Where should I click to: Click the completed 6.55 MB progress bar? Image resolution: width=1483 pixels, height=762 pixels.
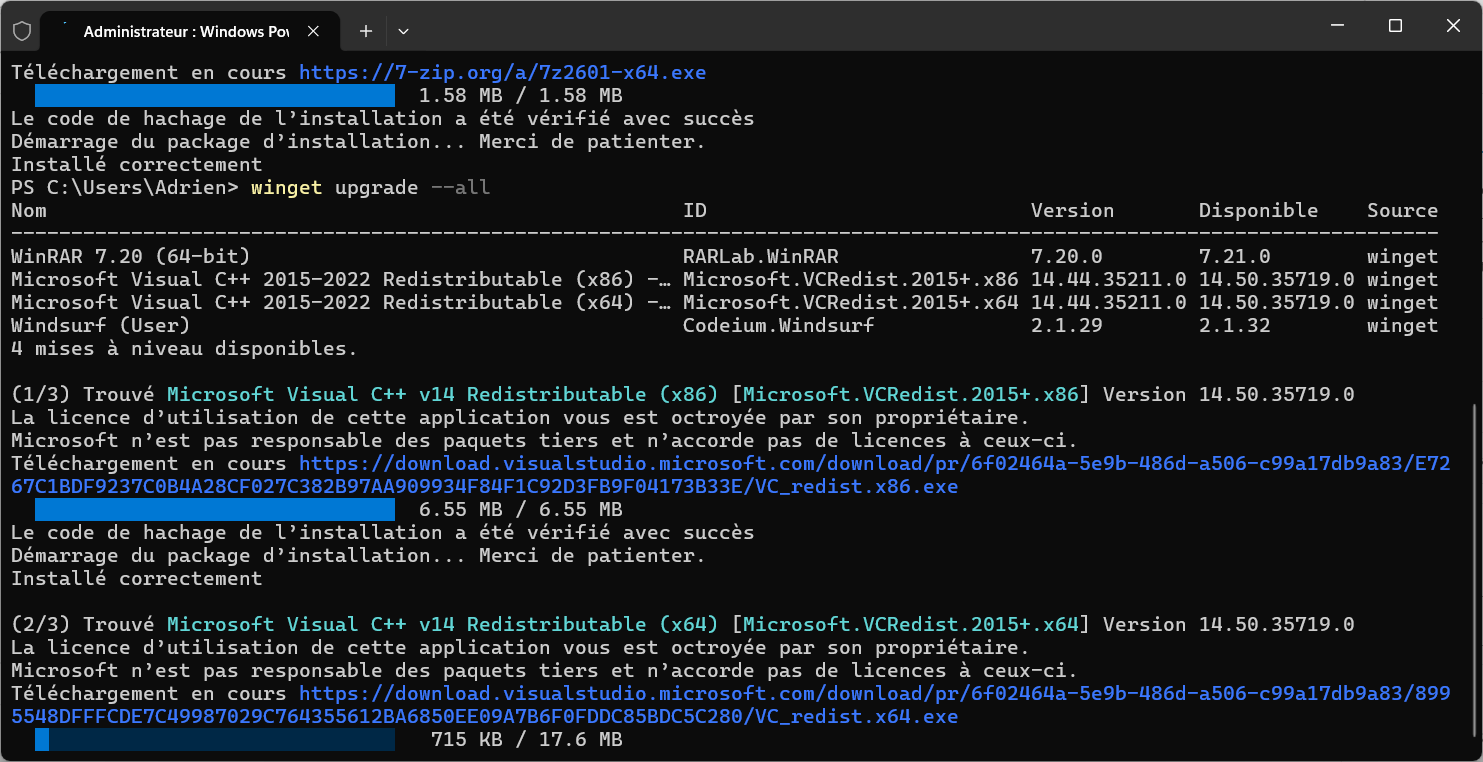215,510
